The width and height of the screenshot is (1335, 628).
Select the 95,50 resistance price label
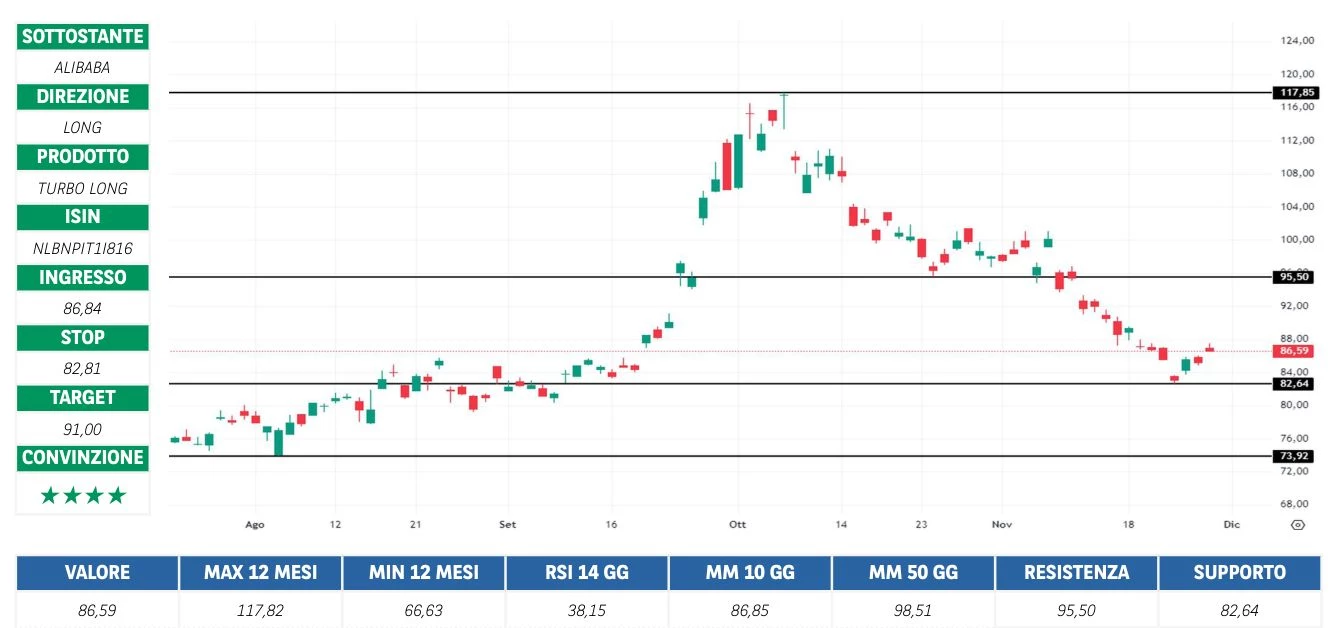tap(1292, 277)
